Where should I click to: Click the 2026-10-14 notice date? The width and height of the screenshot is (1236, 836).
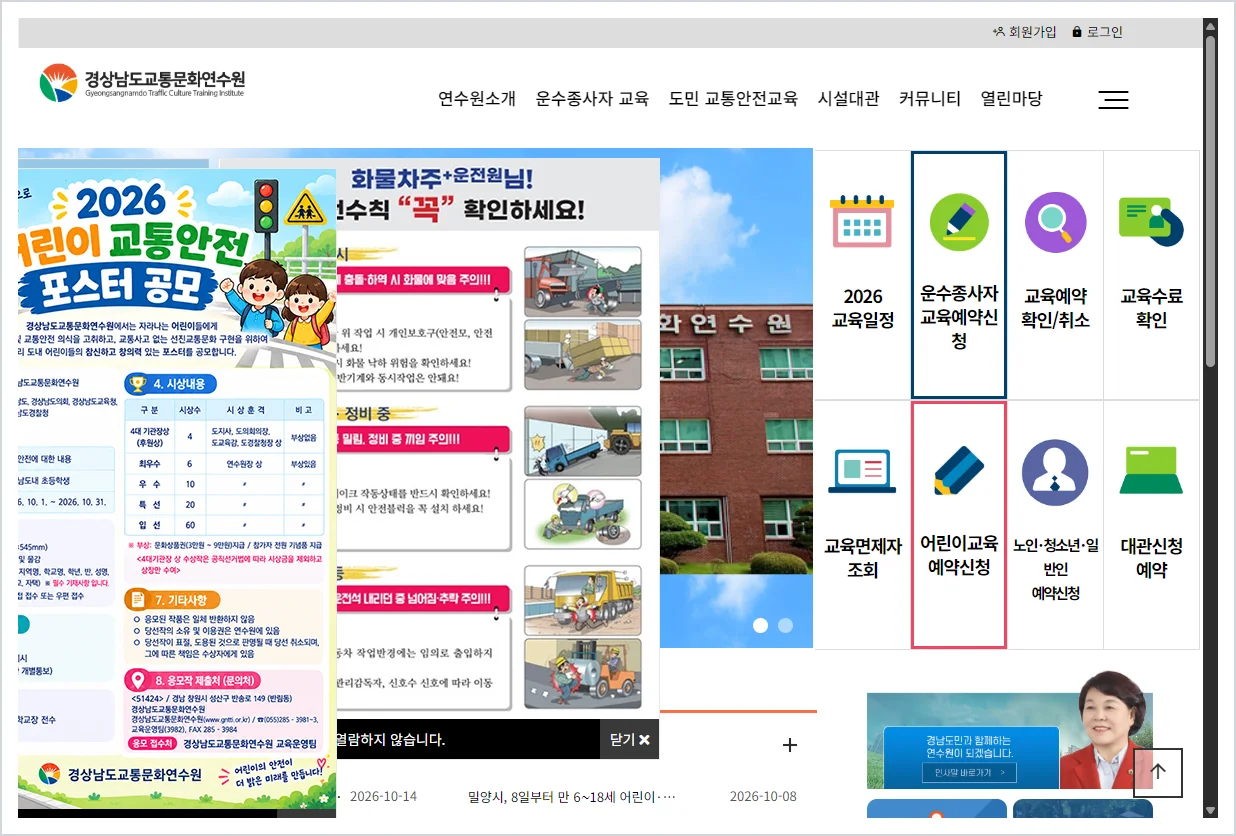pyautogui.click(x=383, y=797)
